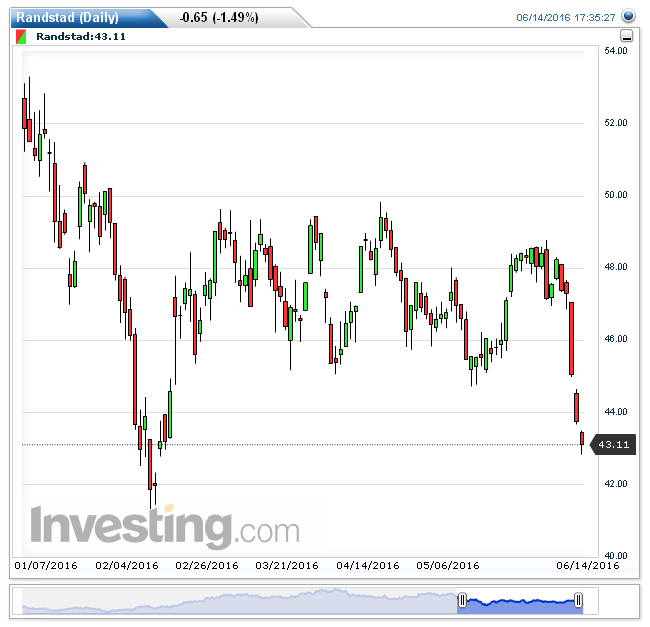Click the 02/04/2016 date label
This screenshot has width=650, height=627.
(127, 566)
